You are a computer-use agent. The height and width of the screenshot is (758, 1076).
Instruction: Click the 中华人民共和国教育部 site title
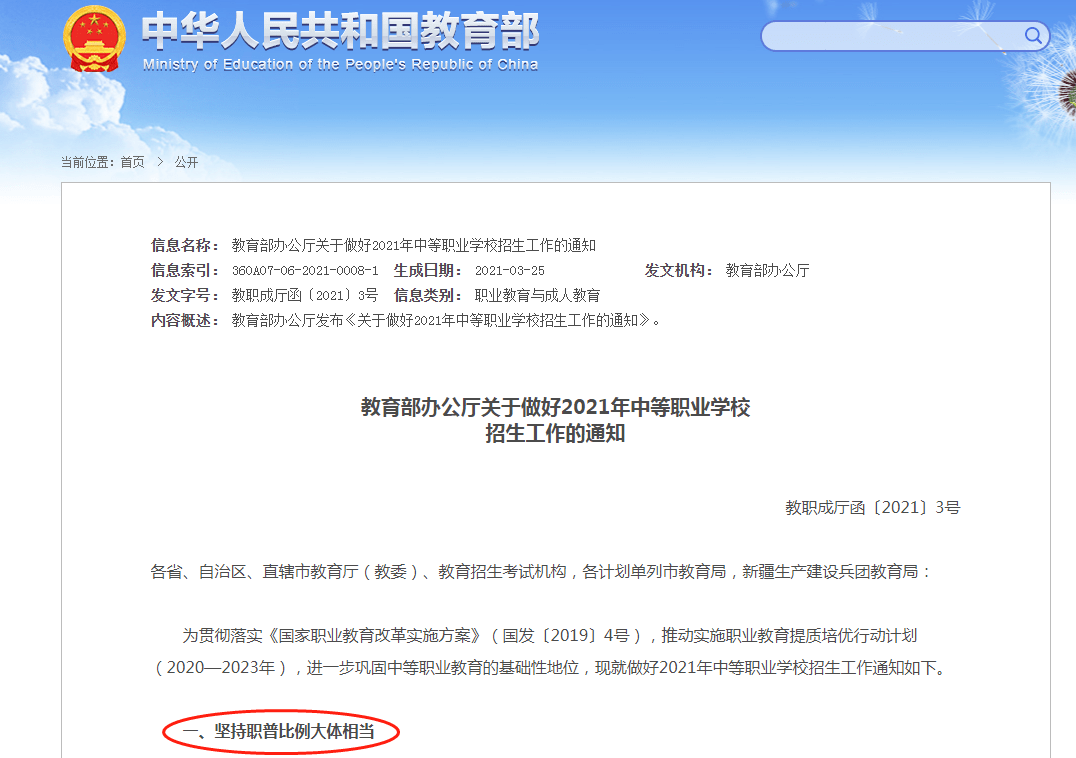click(x=340, y=32)
